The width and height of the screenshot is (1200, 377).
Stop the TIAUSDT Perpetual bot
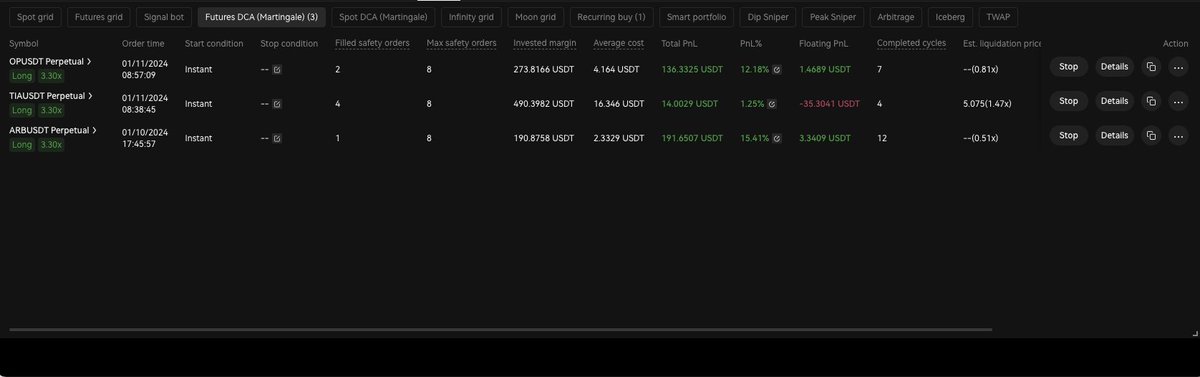coord(1068,101)
